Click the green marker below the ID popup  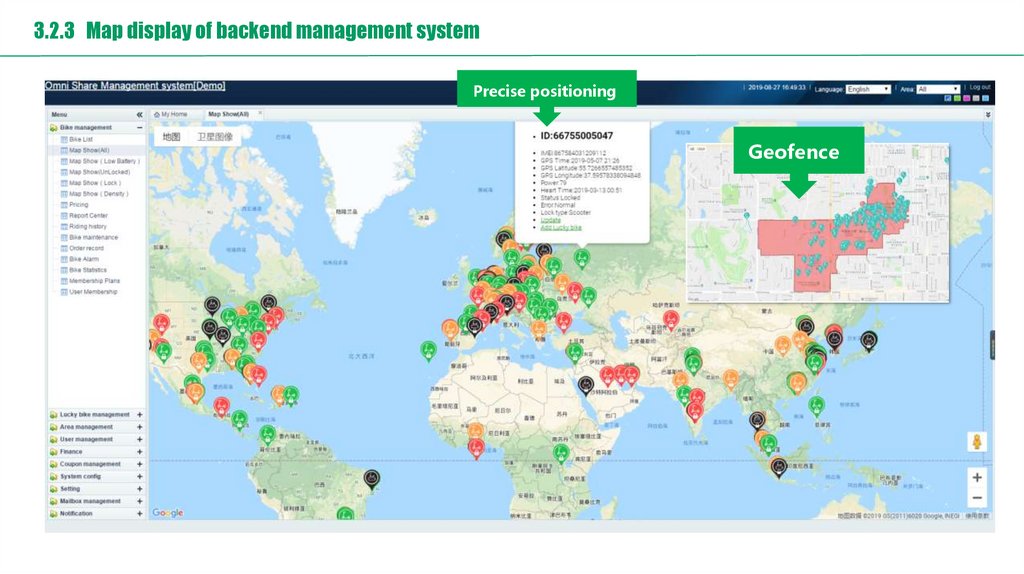point(581,259)
